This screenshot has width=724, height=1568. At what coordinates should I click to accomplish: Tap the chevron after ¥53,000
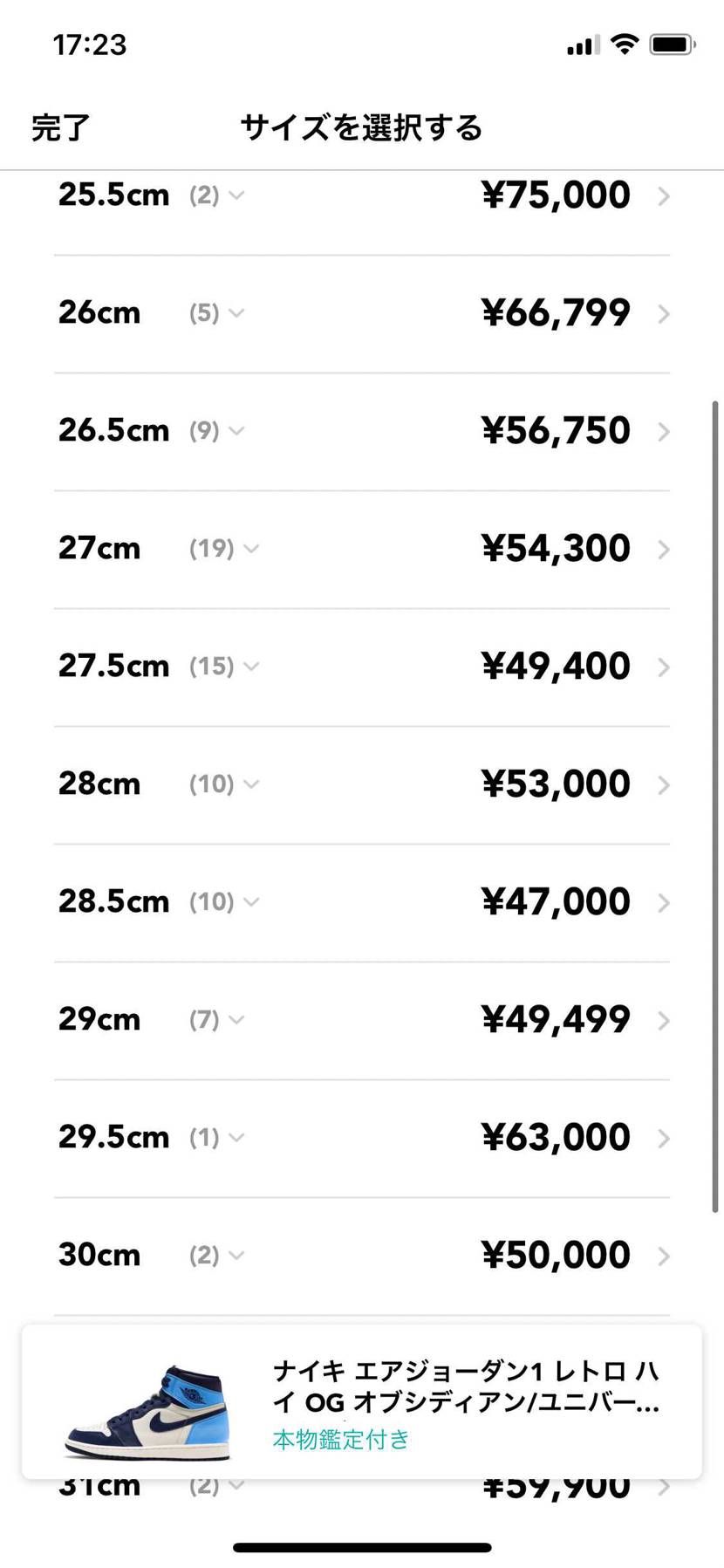coord(664,785)
